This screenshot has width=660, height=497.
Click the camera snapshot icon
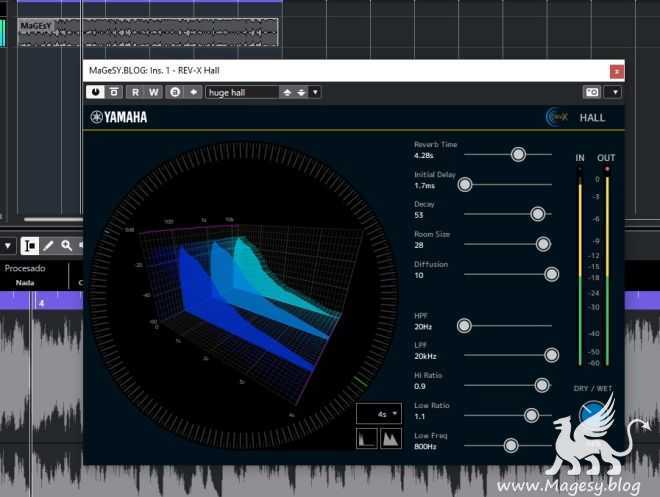592,92
